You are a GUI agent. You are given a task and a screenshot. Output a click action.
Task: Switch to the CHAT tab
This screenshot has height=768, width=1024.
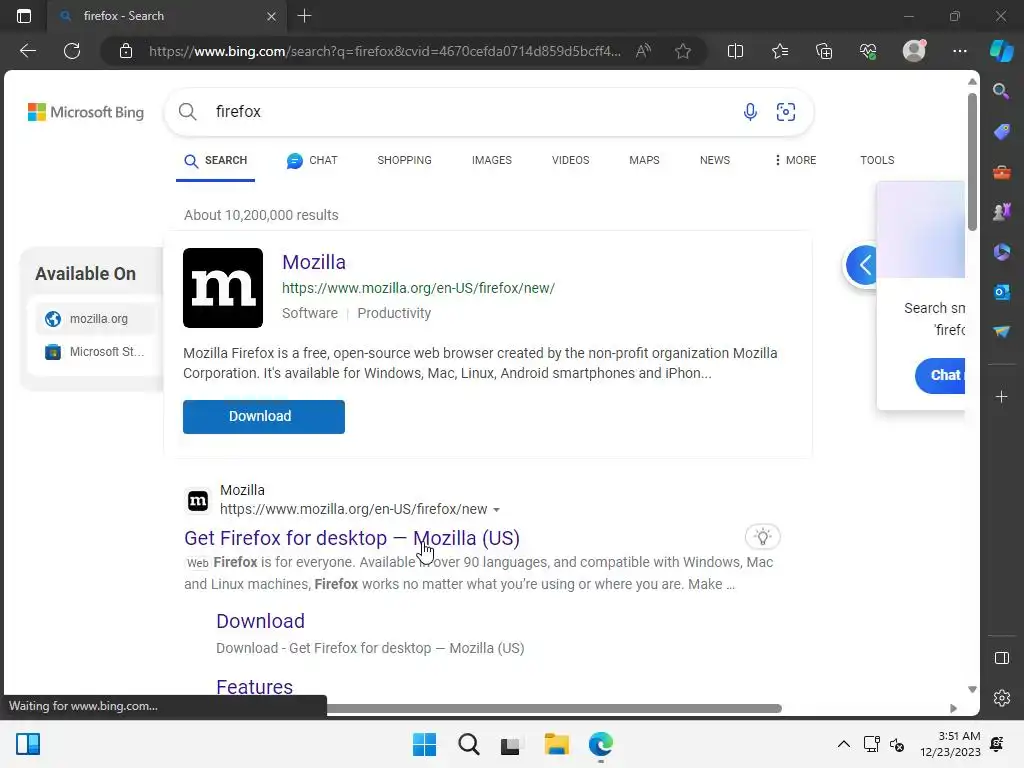click(x=312, y=161)
